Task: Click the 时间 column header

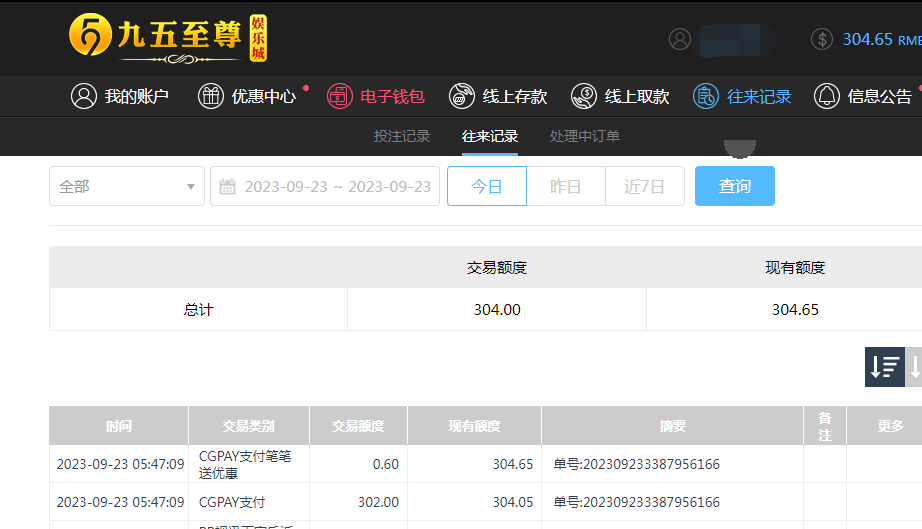Action: click(119, 426)
